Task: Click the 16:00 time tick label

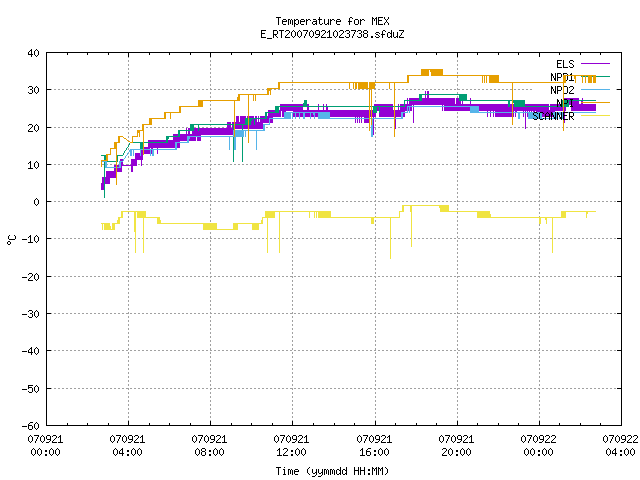Action: pos(374,446)
